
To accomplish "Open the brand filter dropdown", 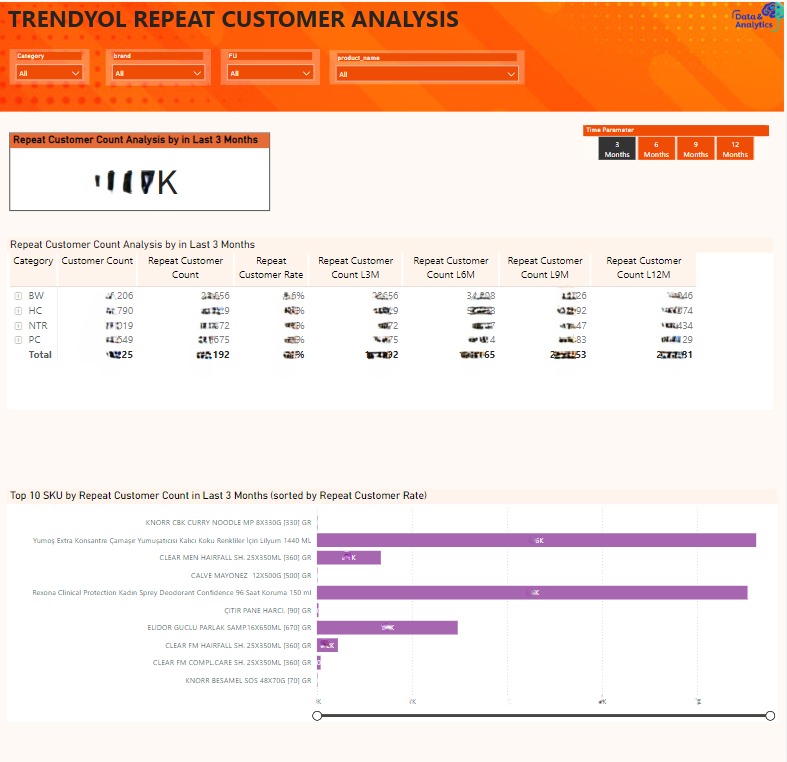I will point(158,73).
